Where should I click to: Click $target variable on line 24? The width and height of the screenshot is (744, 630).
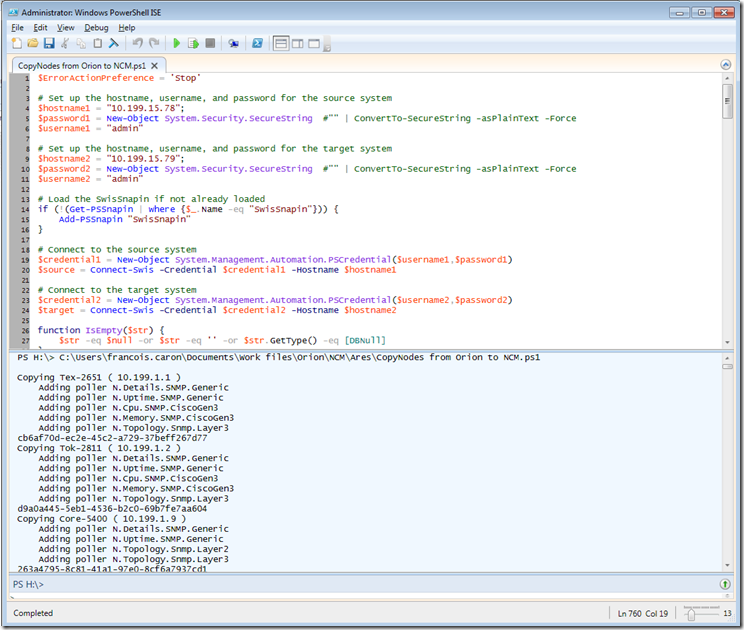point(56,310)
